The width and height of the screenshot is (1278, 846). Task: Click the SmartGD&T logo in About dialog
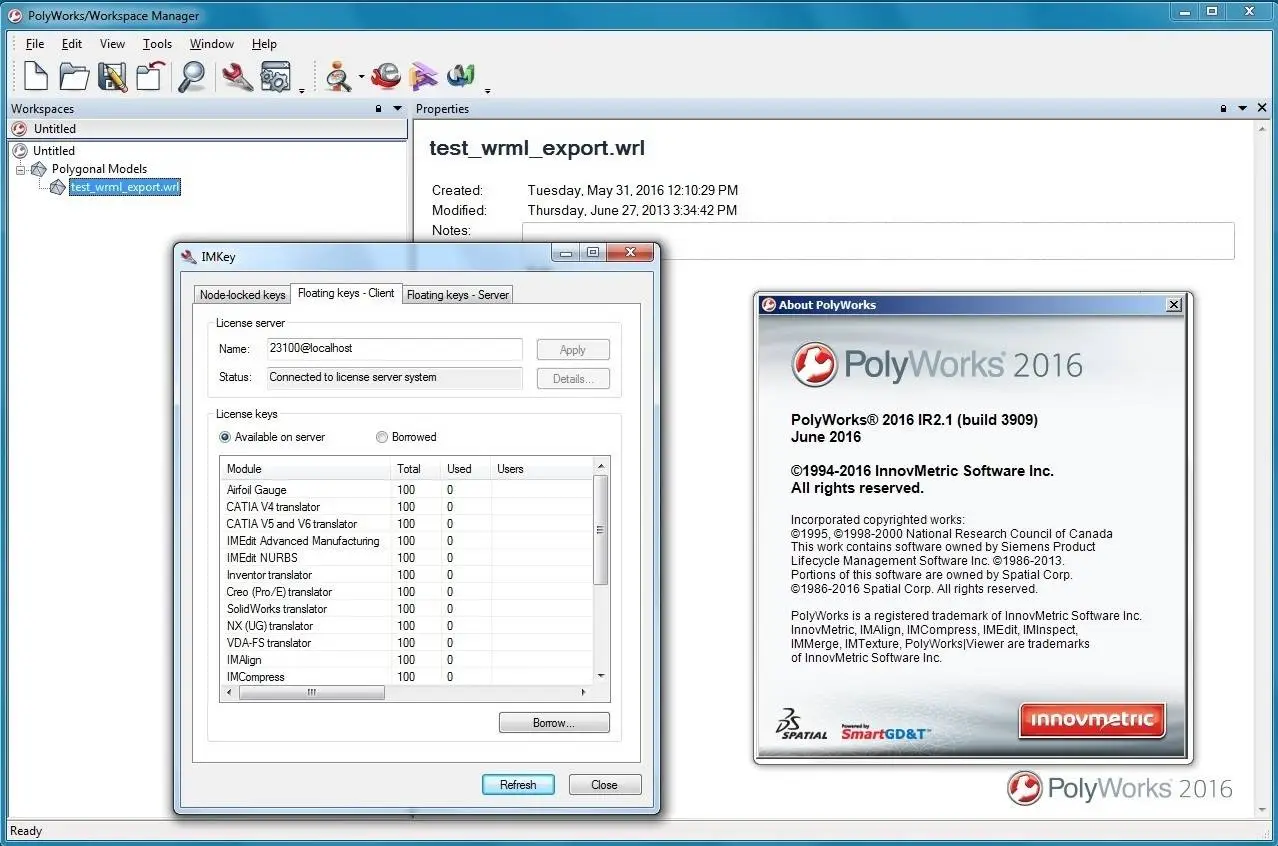[885, 732]
